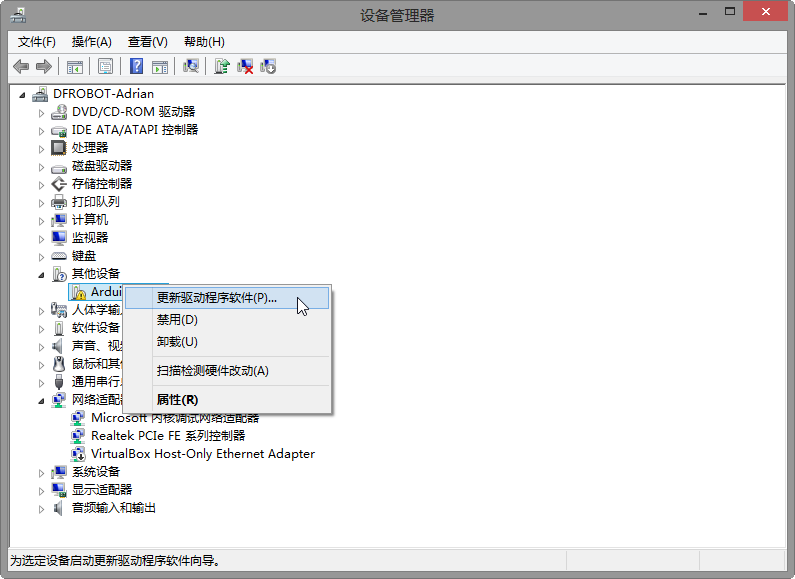Click the disable device toolbar icon with down arrow

[268, 66]
